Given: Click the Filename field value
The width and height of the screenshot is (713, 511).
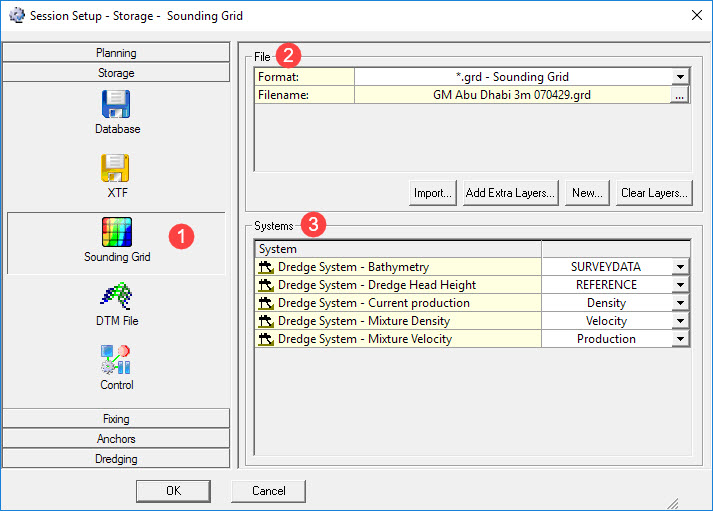Looking at the screenshot, I should coord(512,95).
